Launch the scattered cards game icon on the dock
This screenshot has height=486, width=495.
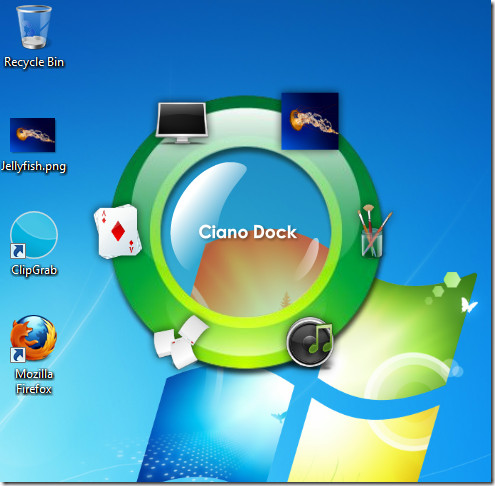point(180,342)
